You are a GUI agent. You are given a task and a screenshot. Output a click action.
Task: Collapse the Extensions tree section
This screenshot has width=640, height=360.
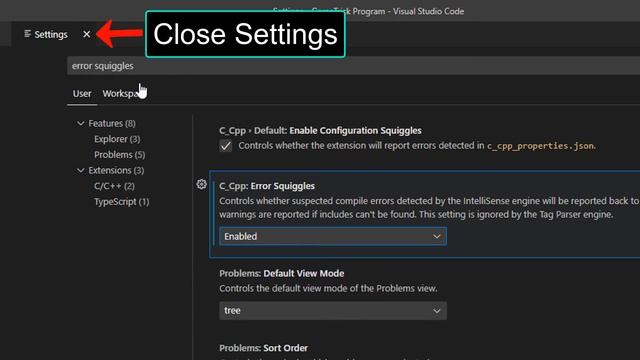pyautogui.click(x=80, y=170)
